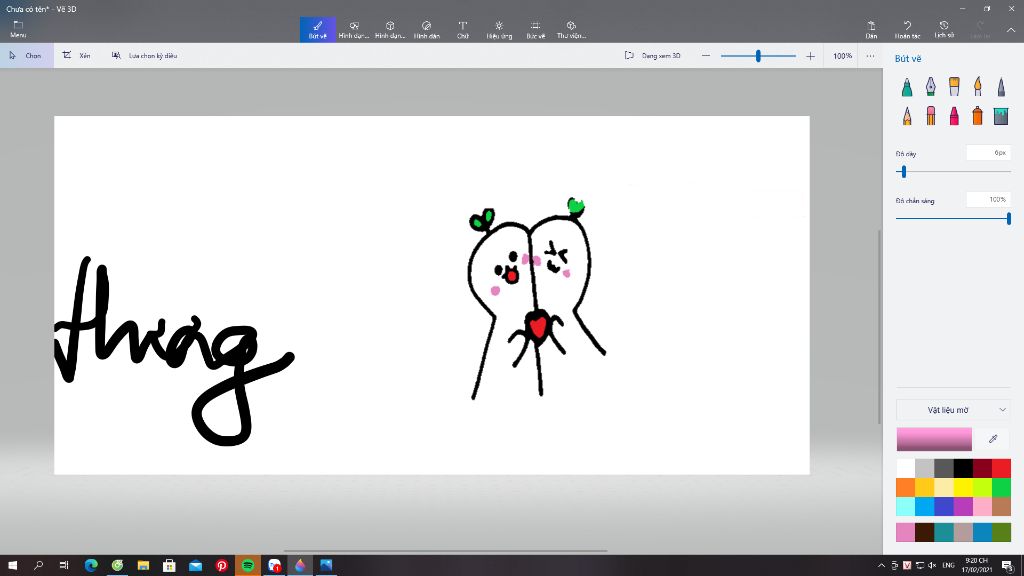Open the three-dots more options
The width and height of the screenshot is (1024, 576).
click(x=871, y=56)
